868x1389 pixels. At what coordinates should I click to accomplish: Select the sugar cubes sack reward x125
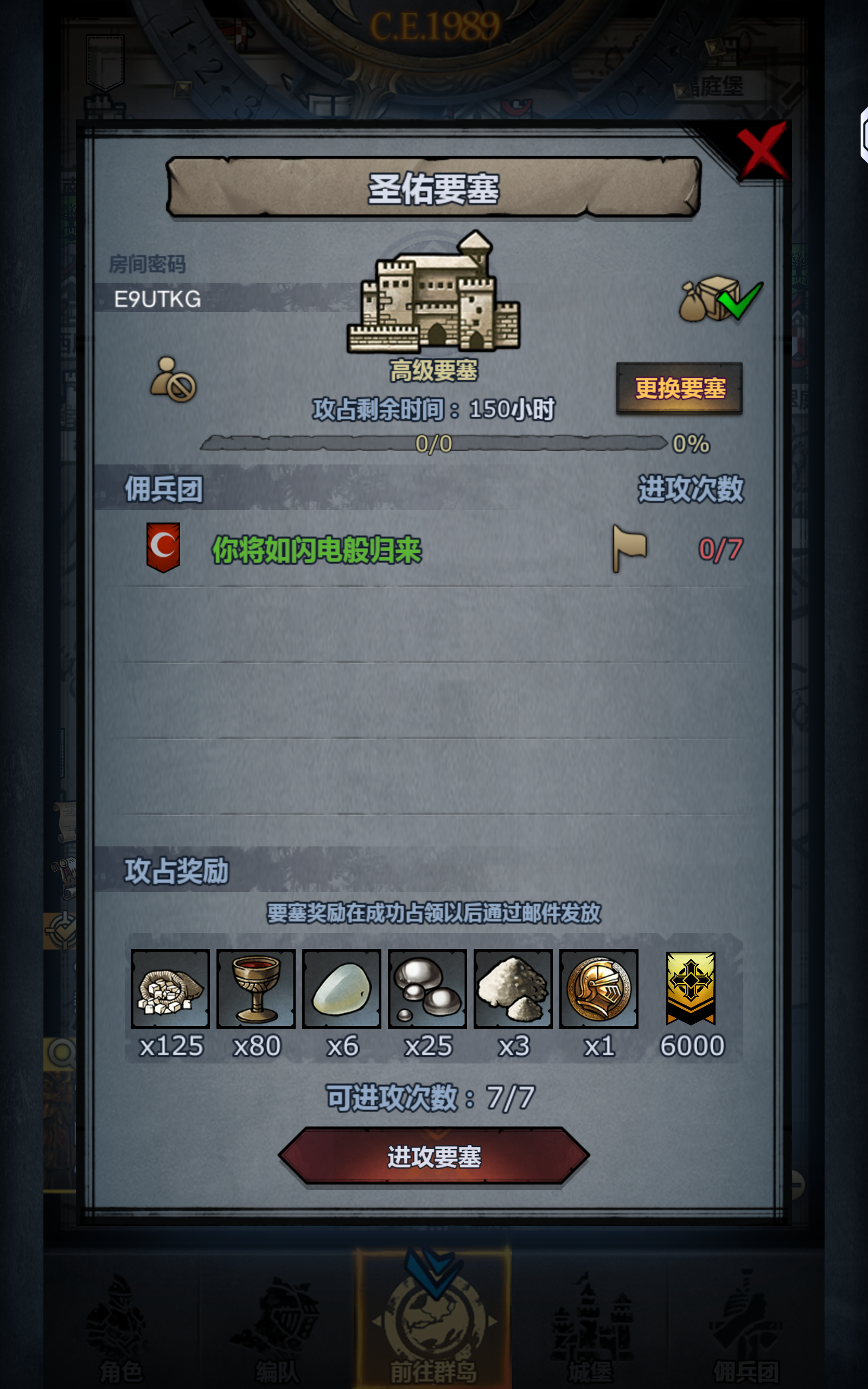(x=170, y=989)
